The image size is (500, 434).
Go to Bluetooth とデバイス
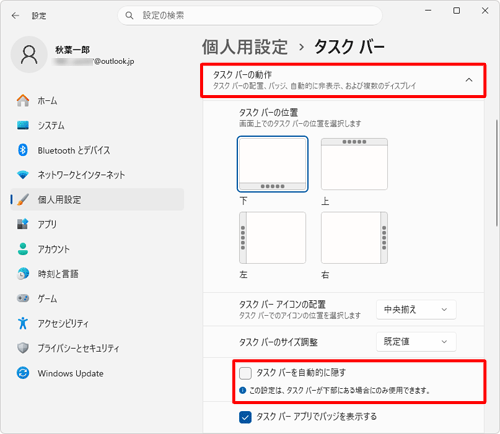click(97, 150)
